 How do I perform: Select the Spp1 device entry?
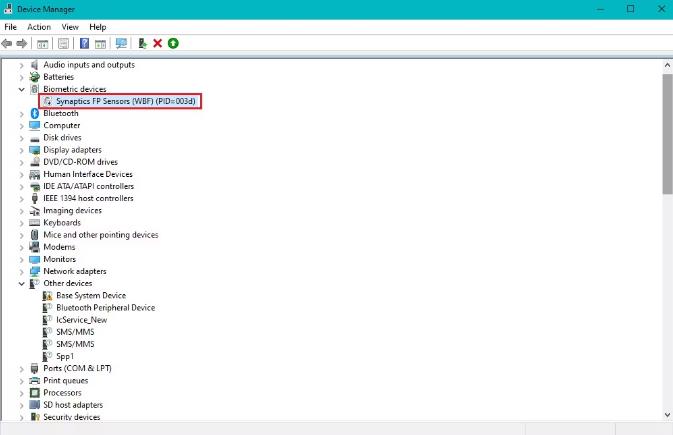pyautogui.click(x=65, y=356)
